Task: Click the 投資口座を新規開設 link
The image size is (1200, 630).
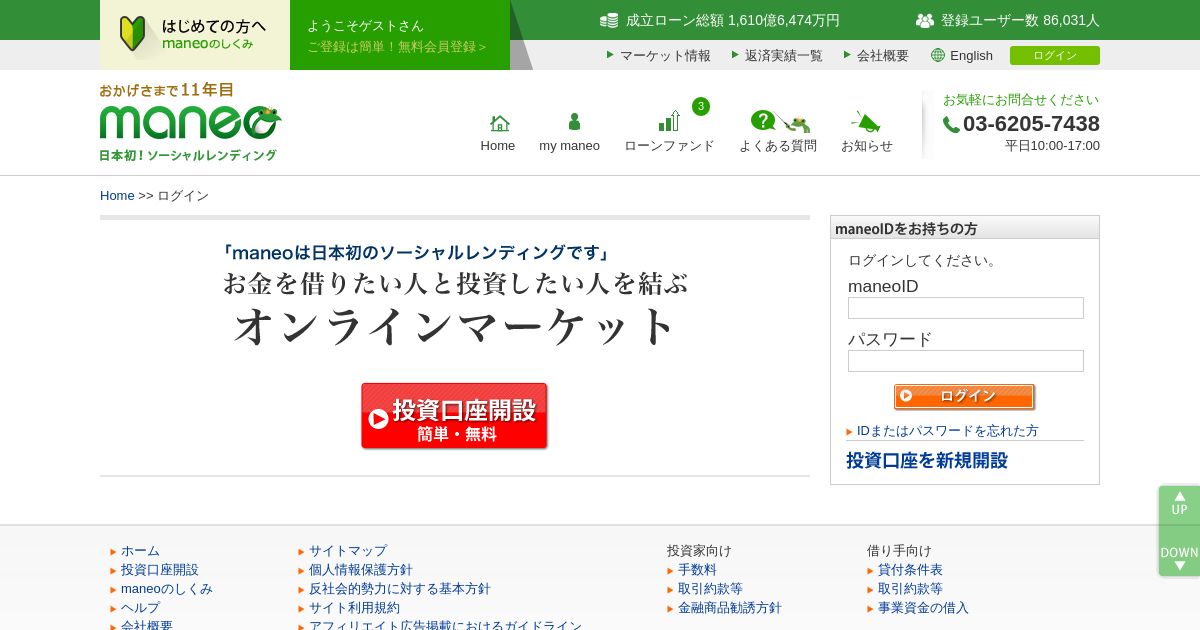Action: coord(927,460)
